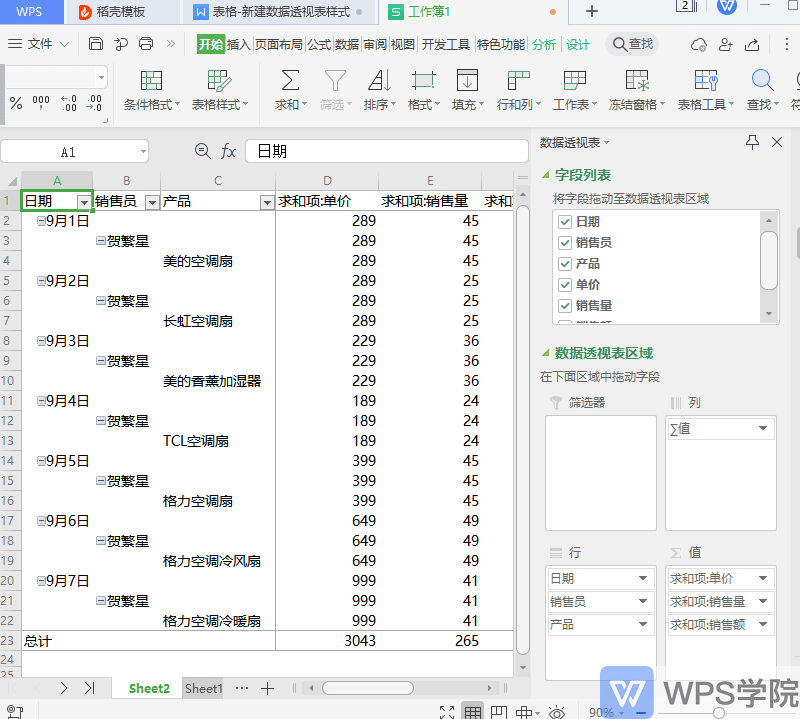Click the new tab plus button
This screenshot has height=719, width=800.
(x=591, y=11)
